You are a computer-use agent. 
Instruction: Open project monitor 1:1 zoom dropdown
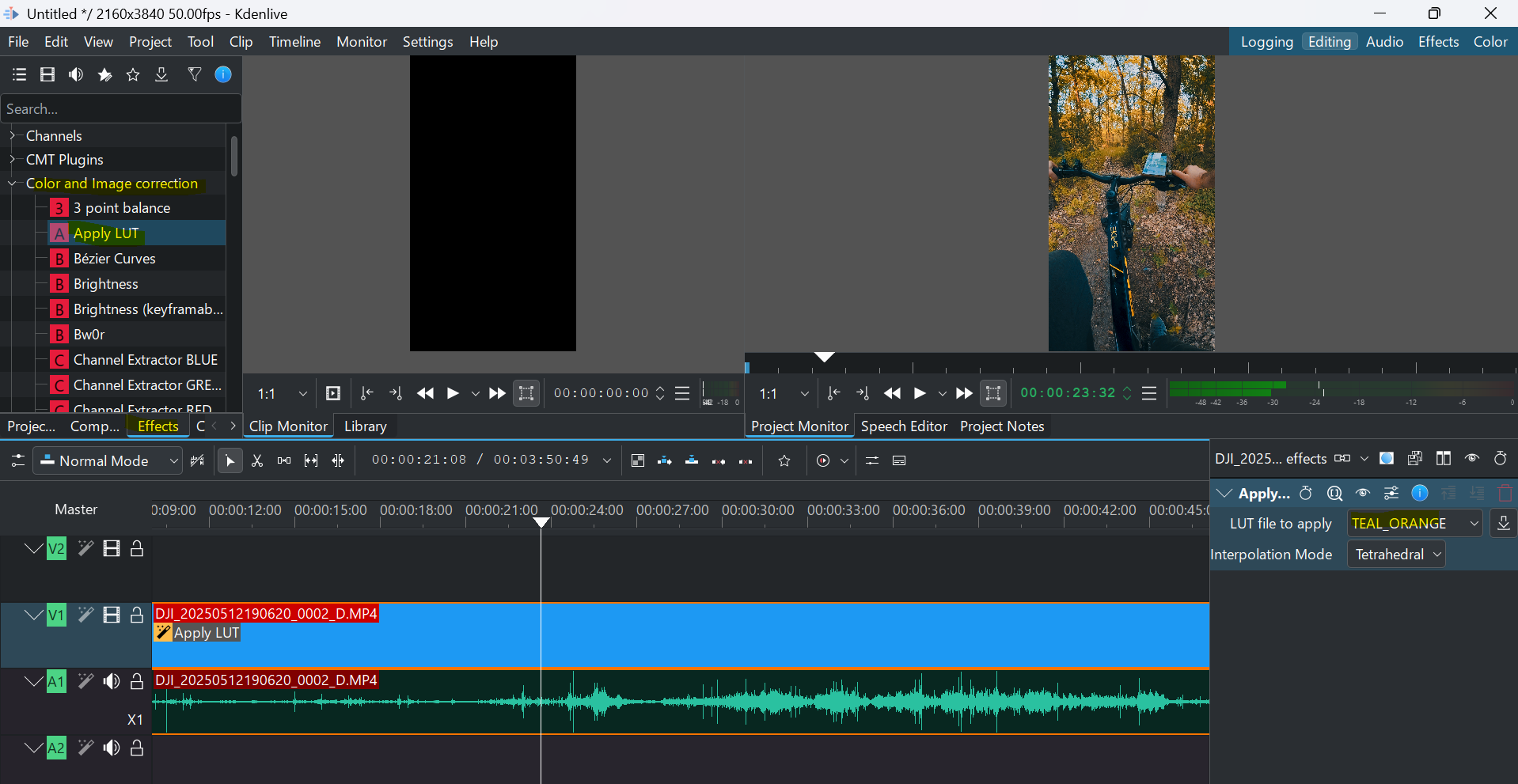click(x=784, y=394)
